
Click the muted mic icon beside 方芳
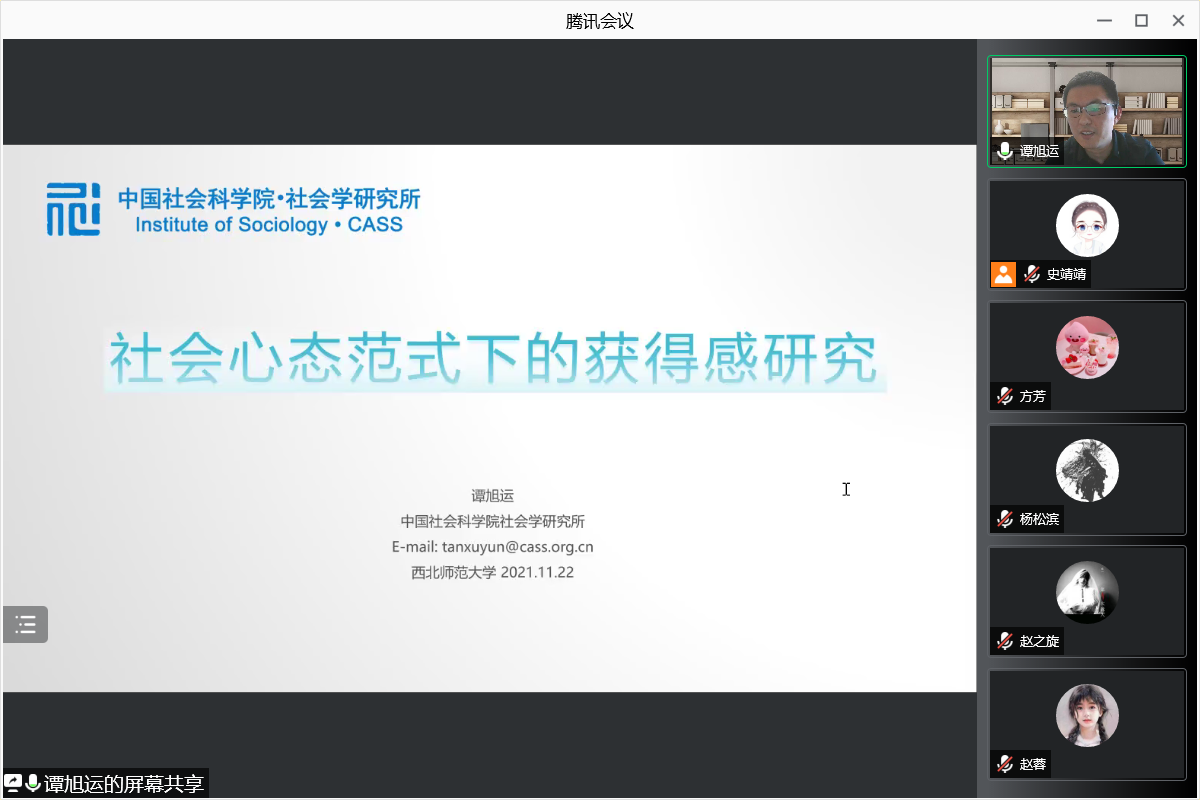(x=1005, y=397)
